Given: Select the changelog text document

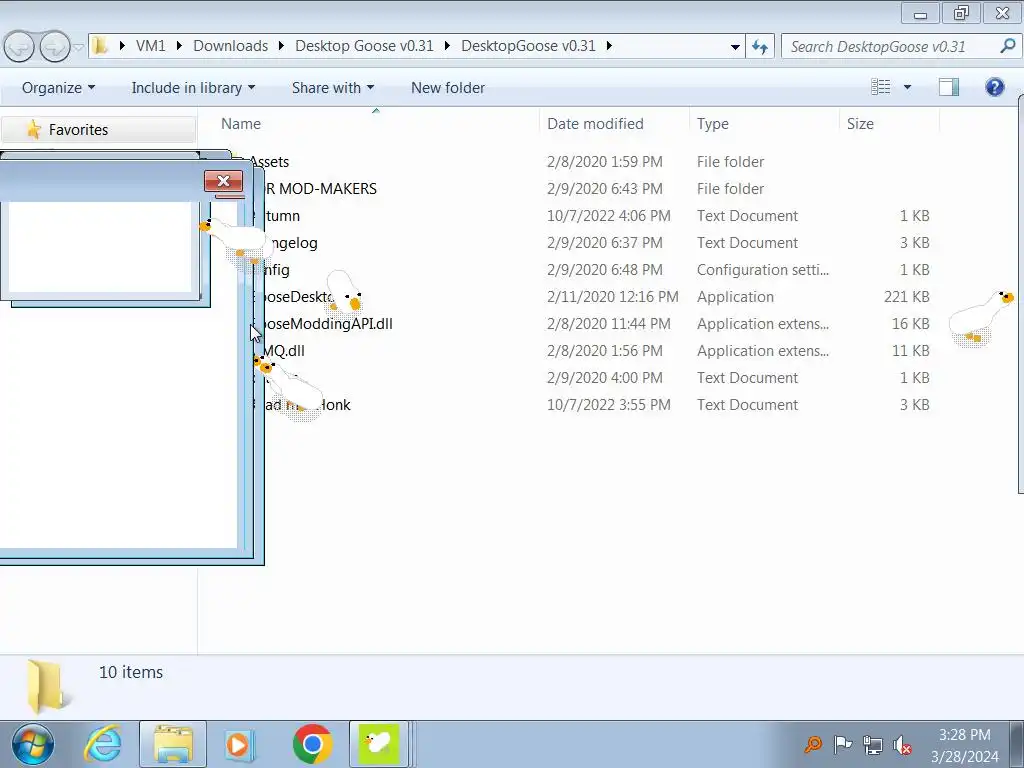Looking at the screenshot, I should (x=575, y=242).
